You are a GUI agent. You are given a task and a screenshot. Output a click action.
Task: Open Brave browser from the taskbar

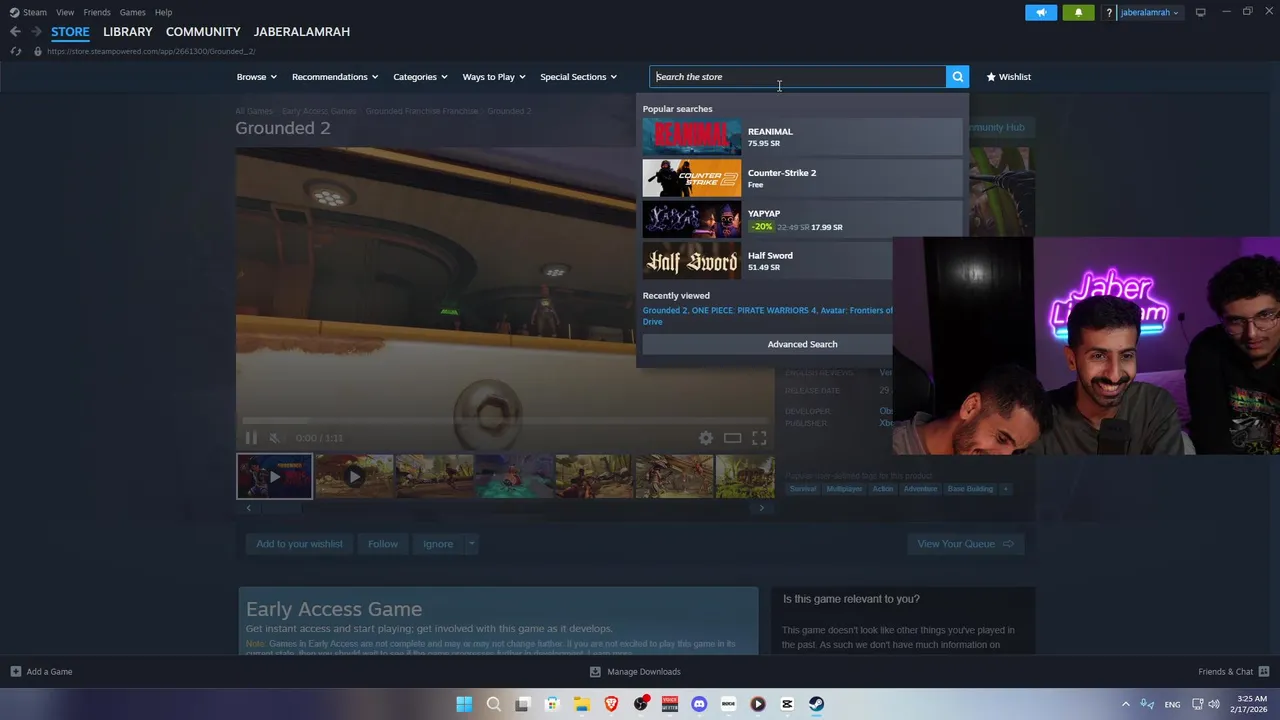pos(611,704)
